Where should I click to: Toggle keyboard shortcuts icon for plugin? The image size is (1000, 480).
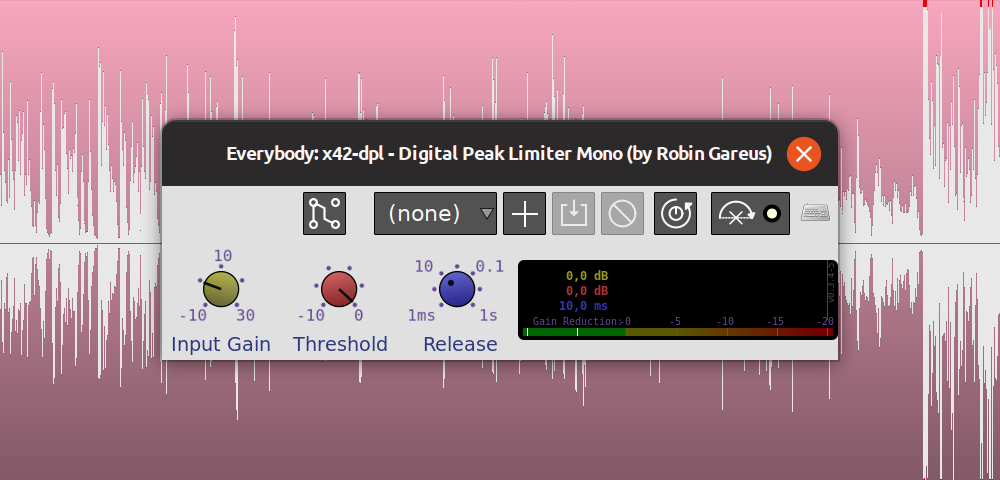click(815, 213)
